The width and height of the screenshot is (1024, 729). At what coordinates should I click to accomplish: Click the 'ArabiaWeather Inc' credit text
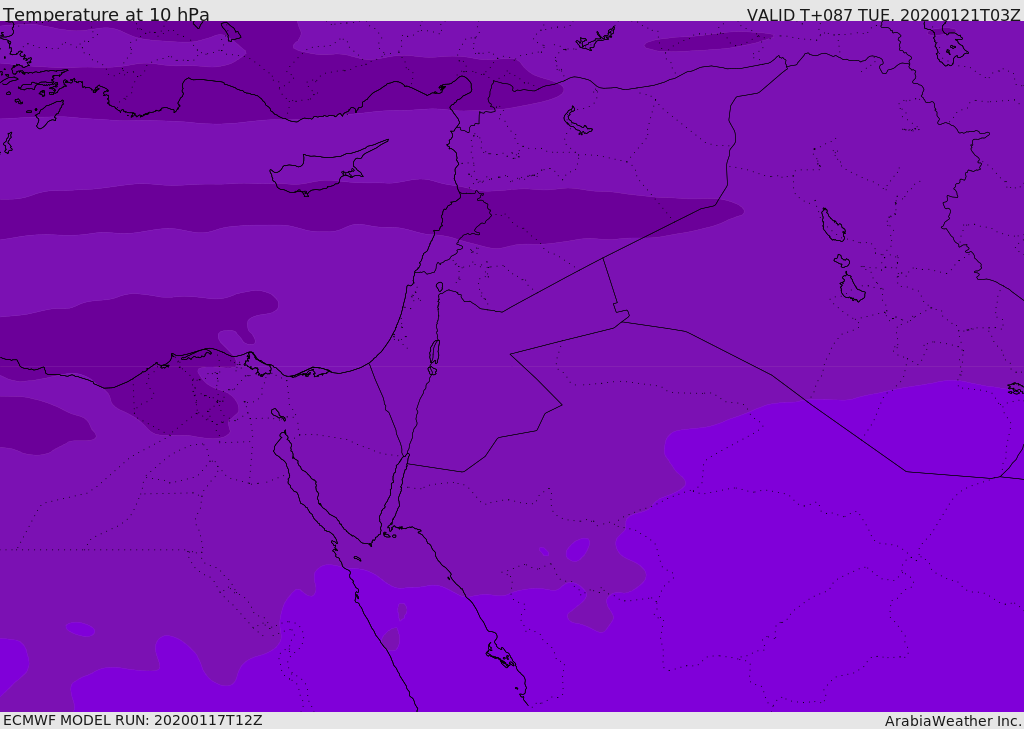click(x=952, y=721)
